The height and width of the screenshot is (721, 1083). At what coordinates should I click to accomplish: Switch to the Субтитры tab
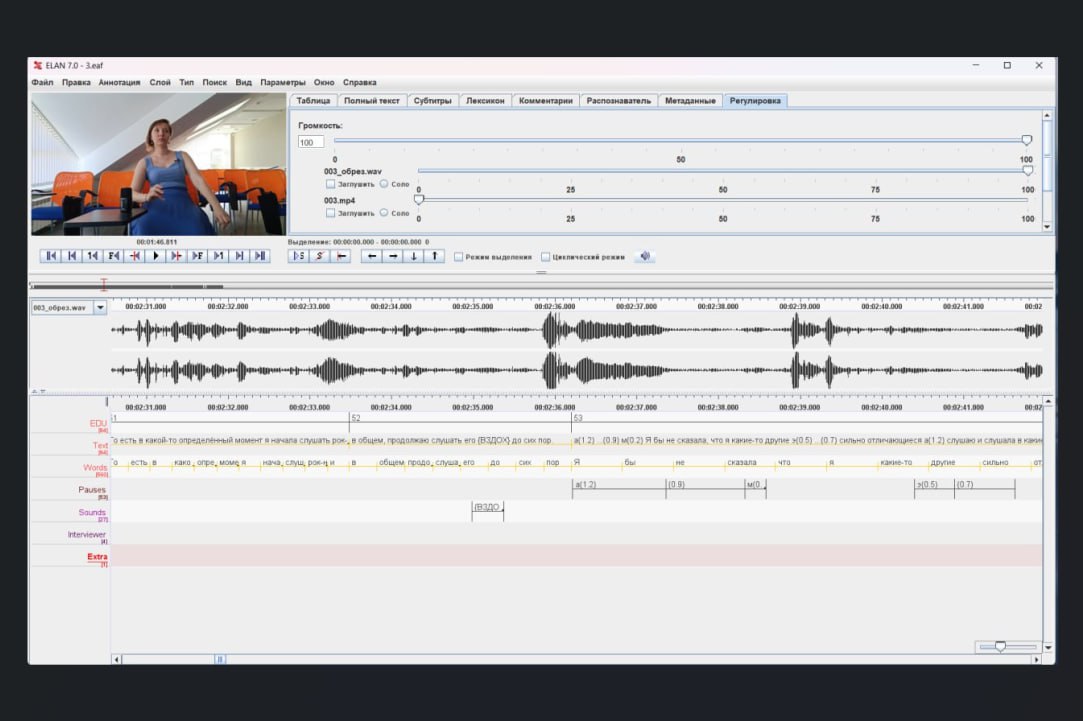tap(433, 101)
